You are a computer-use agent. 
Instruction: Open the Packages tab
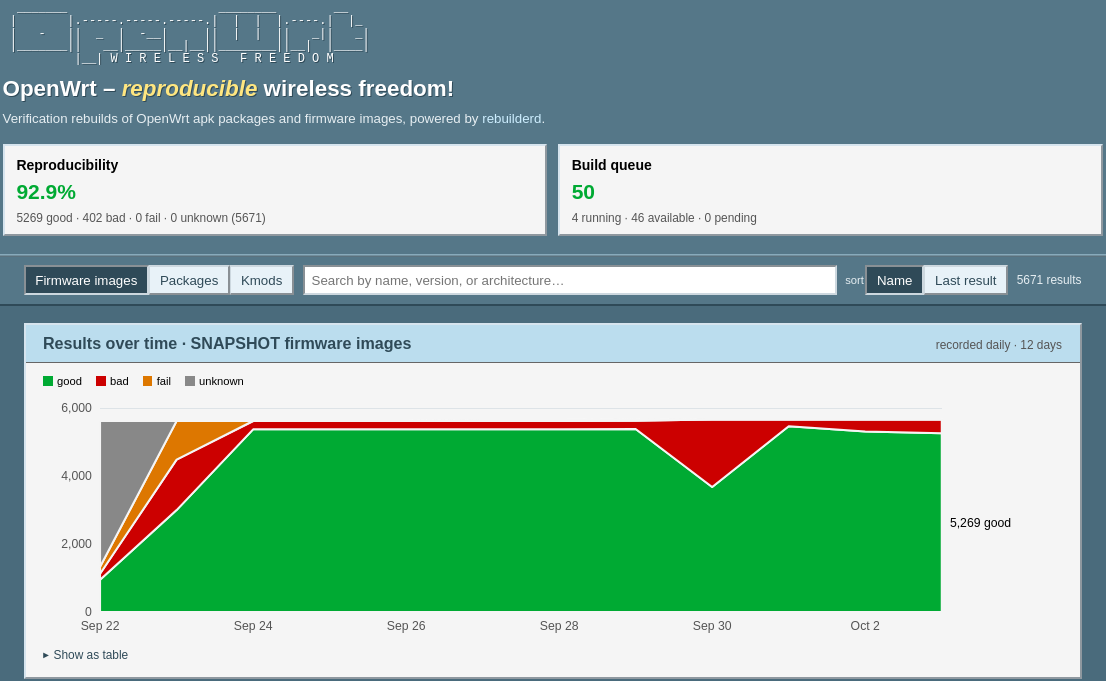[189, 280]
